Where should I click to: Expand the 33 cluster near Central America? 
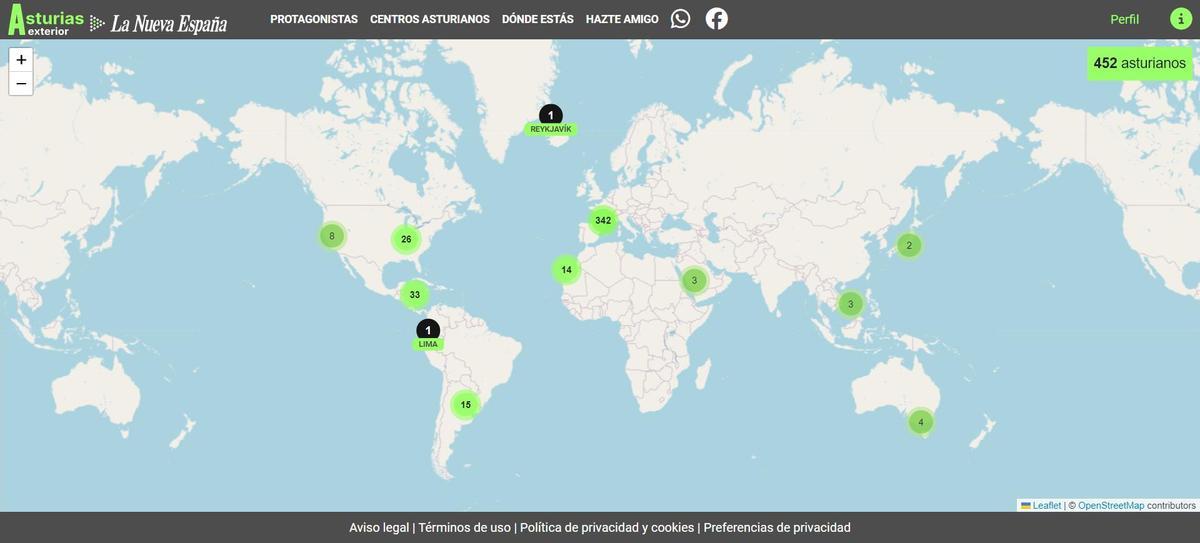click(x=414, y=295)
